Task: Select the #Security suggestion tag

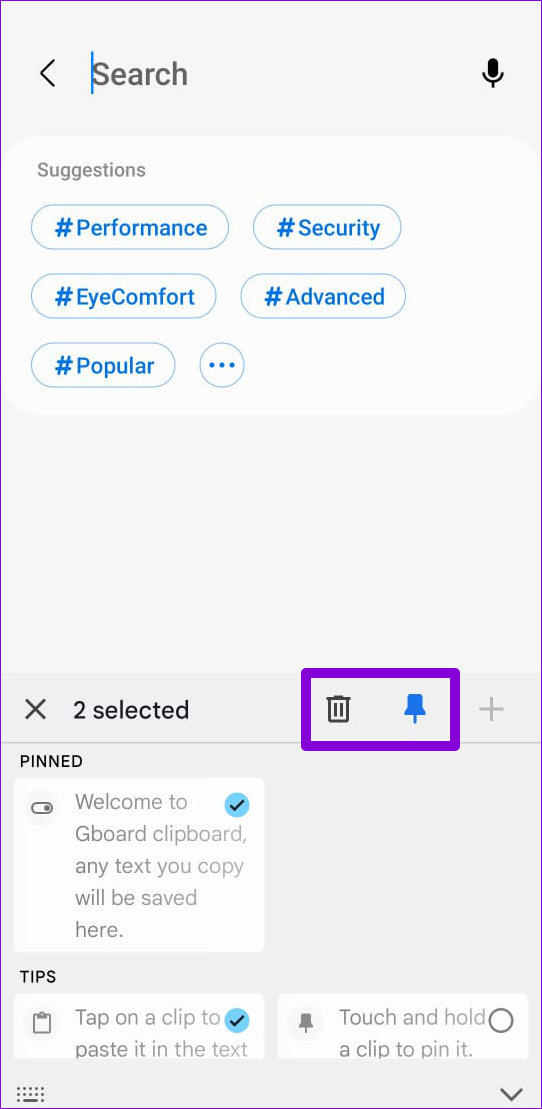Action: point(327,228)
